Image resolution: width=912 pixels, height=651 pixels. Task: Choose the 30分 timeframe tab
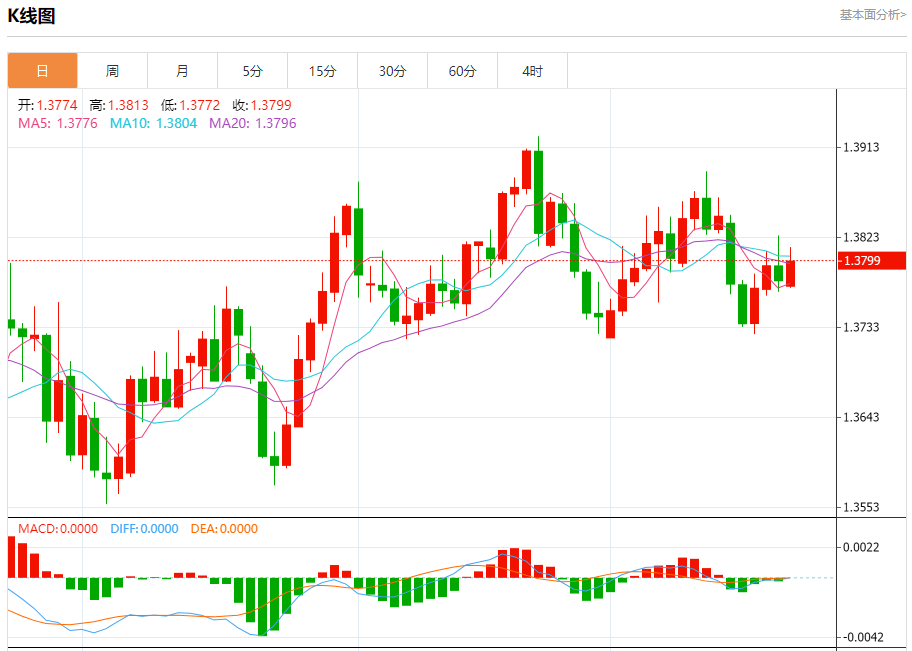click(392, 71)
